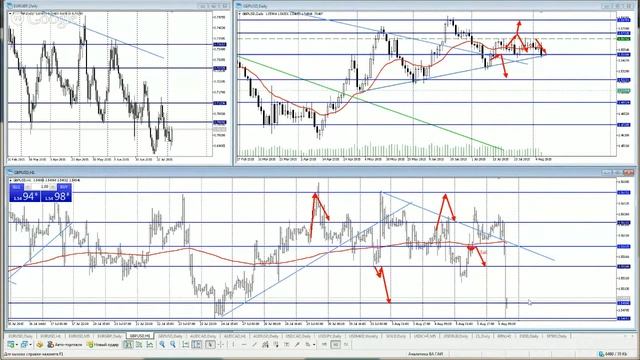Image resolution: width=640 pixels, height=360 pixels.
Task: Open the Profiles toolbar icon
Action: tap(24, 345)
